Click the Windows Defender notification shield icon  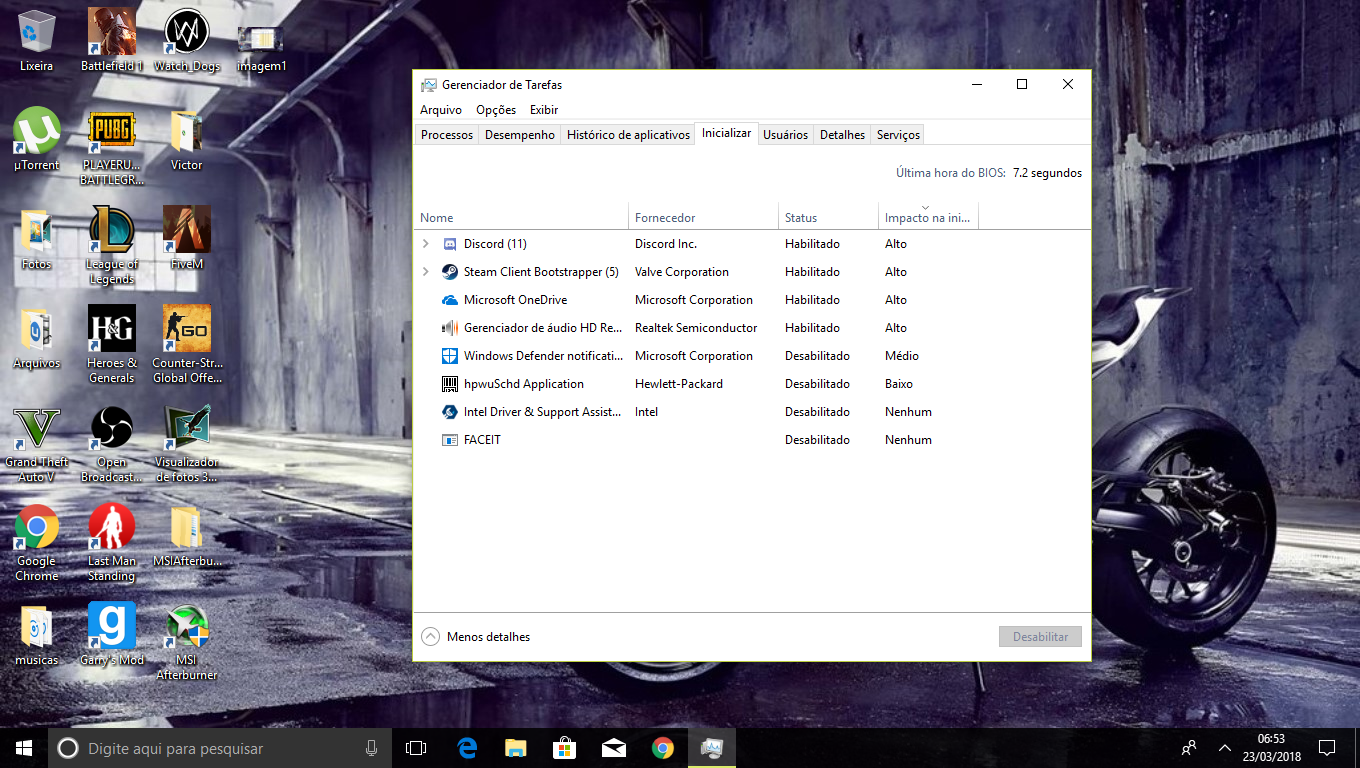click(450, 356)
